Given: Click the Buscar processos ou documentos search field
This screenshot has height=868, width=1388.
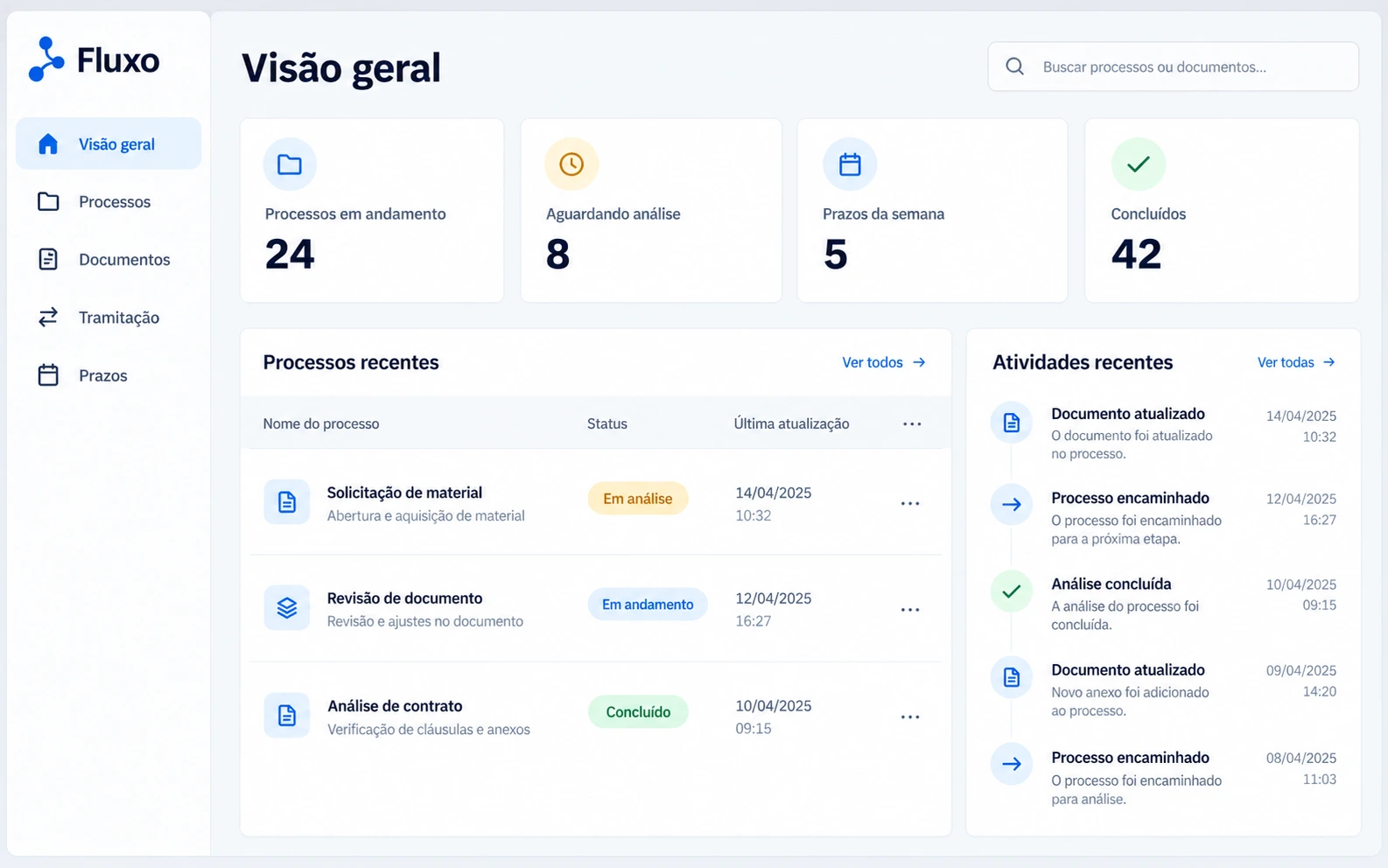Looking at the screenshot, I should coord(1173,66).
